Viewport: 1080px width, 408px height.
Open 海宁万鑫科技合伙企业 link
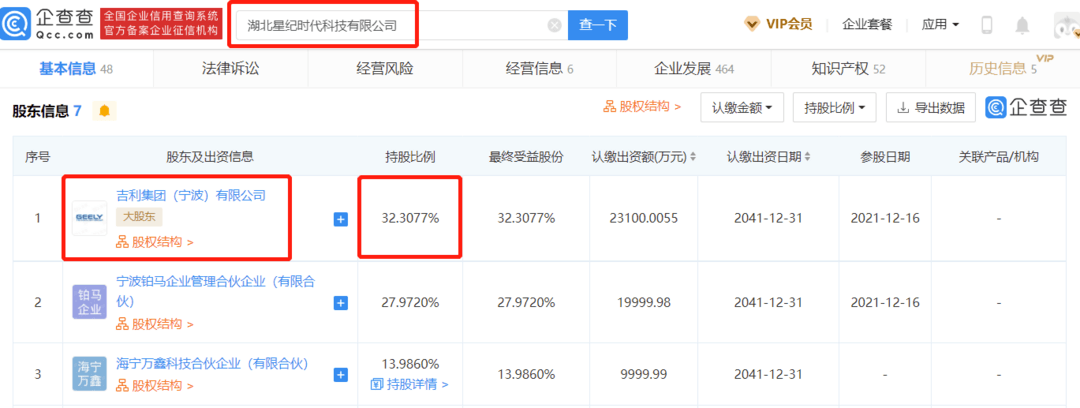pos(212,363)
